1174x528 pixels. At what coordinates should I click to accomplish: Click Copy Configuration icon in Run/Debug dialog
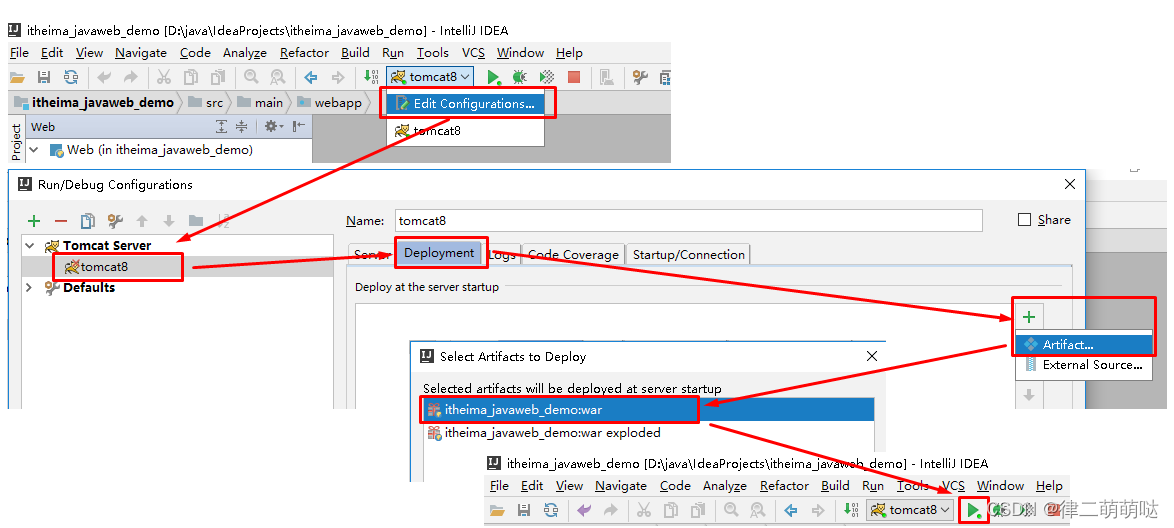88,221
